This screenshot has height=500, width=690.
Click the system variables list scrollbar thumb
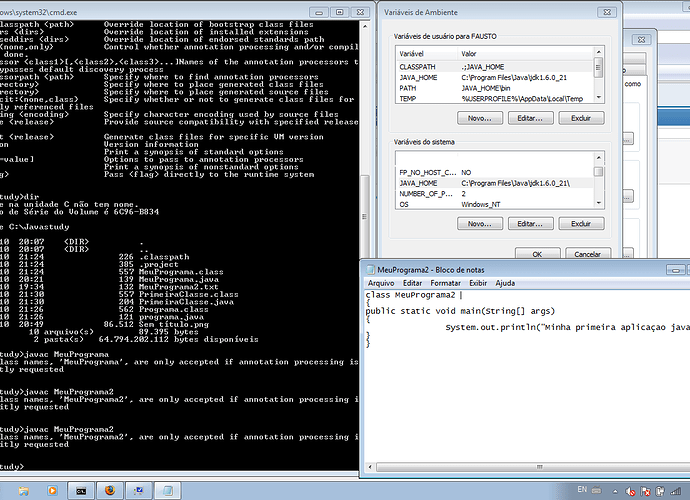(598, 172)
